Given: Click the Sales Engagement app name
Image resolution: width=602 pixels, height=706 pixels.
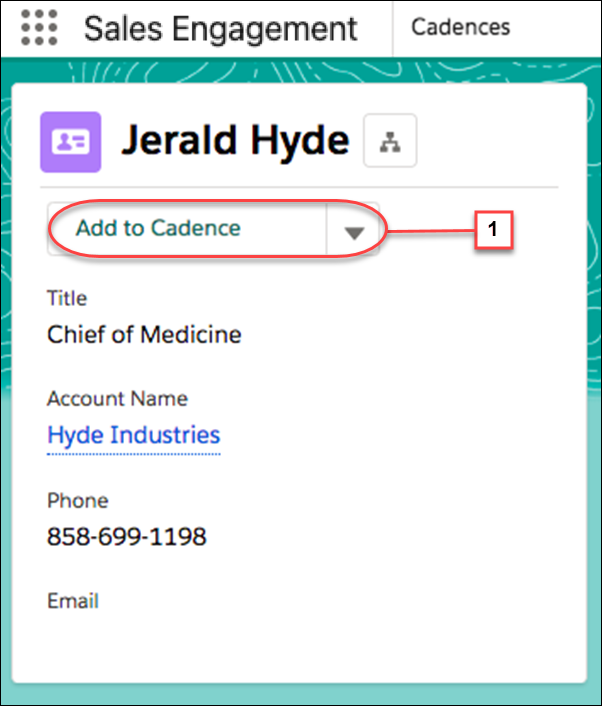Looking at the screenshot, I should pos(221,29).
